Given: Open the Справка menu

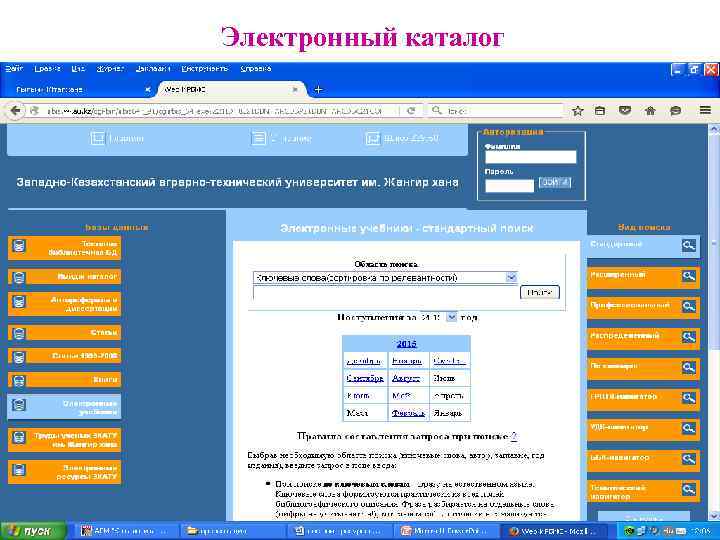Looking at the screenshot, I should (x=256, y=68).
